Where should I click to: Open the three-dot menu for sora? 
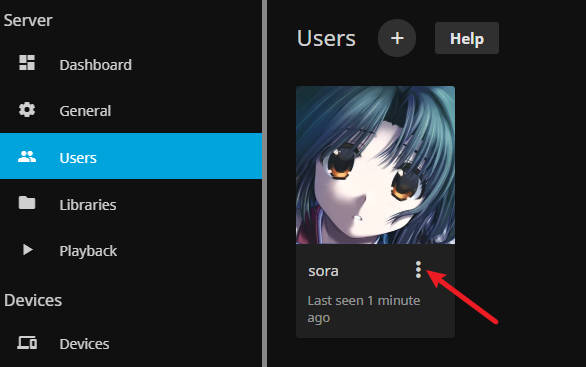point(418,269)
